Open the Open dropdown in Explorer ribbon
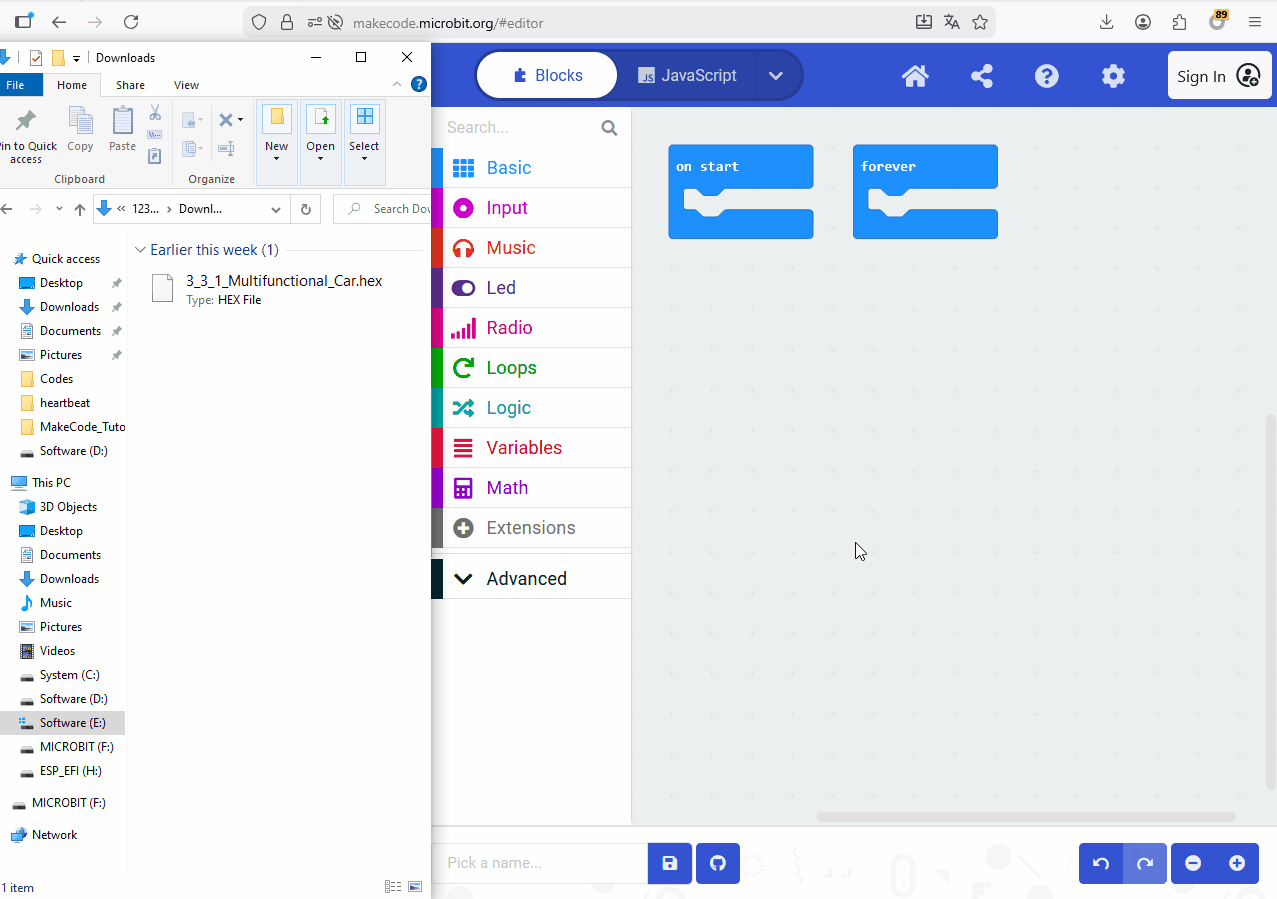Screen dimensions: 1277x899 point(321,142)
